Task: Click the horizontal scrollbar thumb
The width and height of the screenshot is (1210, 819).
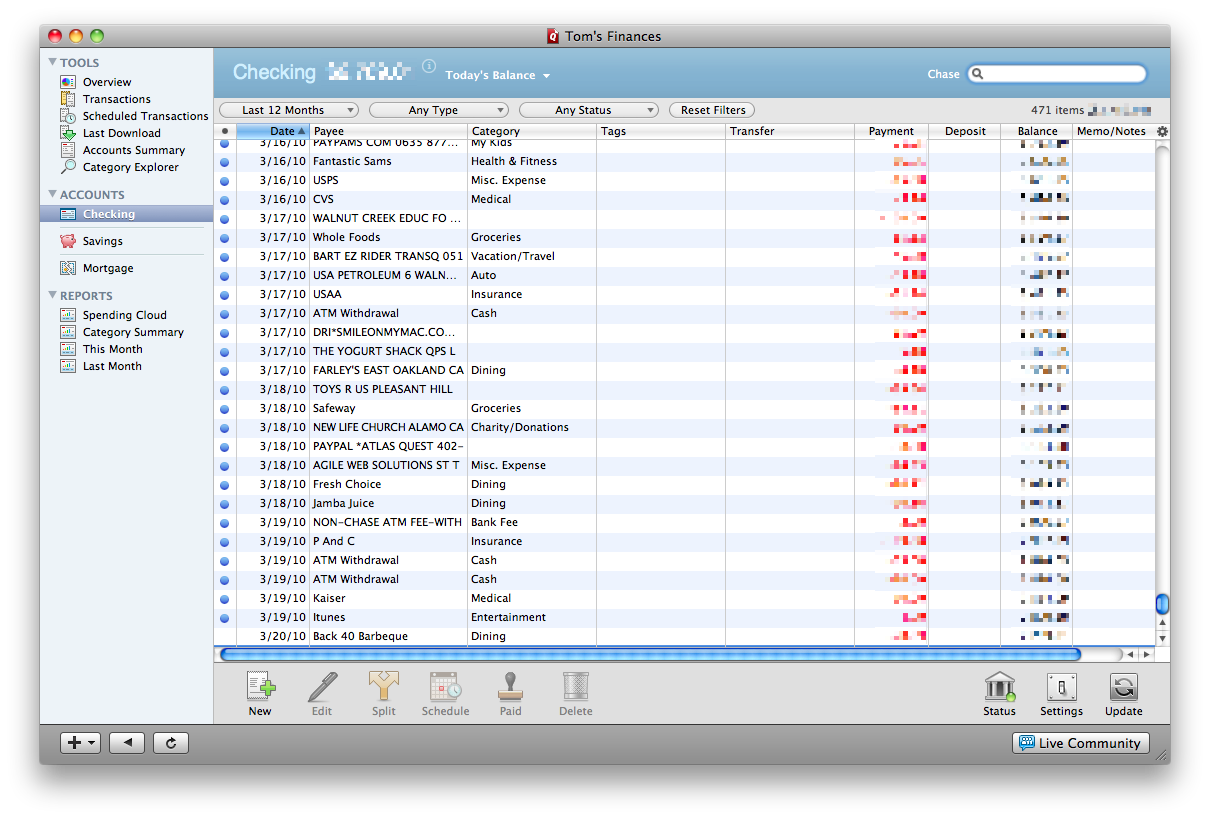Action: [650, 654]
